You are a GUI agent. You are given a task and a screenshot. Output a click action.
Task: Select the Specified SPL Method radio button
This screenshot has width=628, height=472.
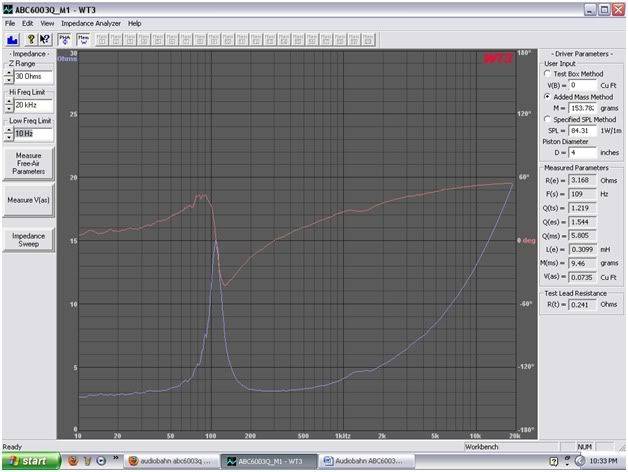point(547,119)
